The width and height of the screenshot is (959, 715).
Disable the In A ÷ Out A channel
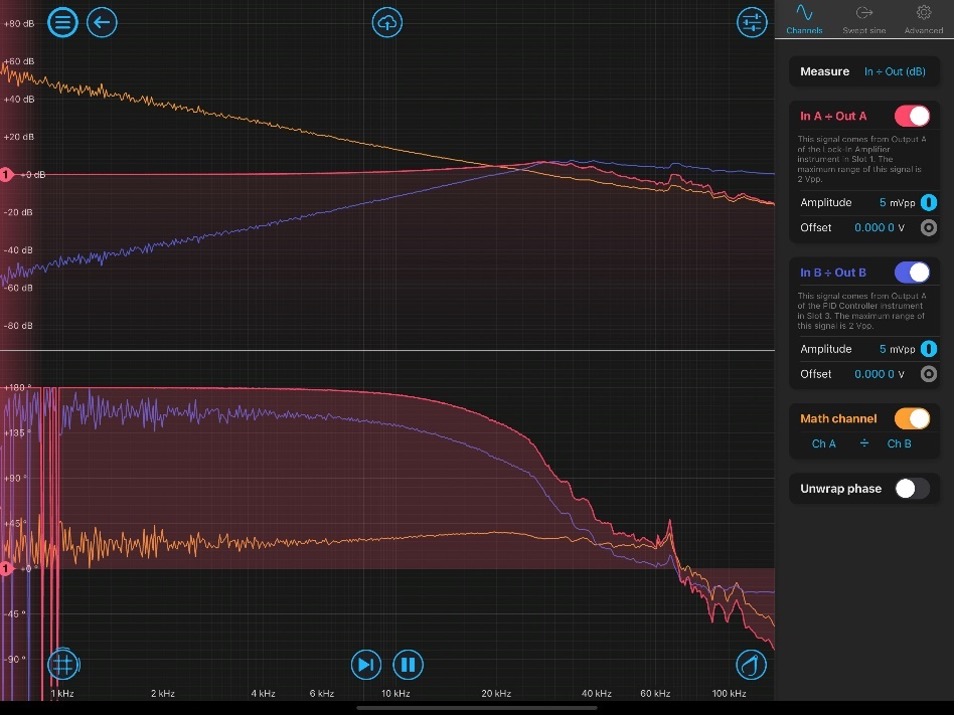pos(911,116)
